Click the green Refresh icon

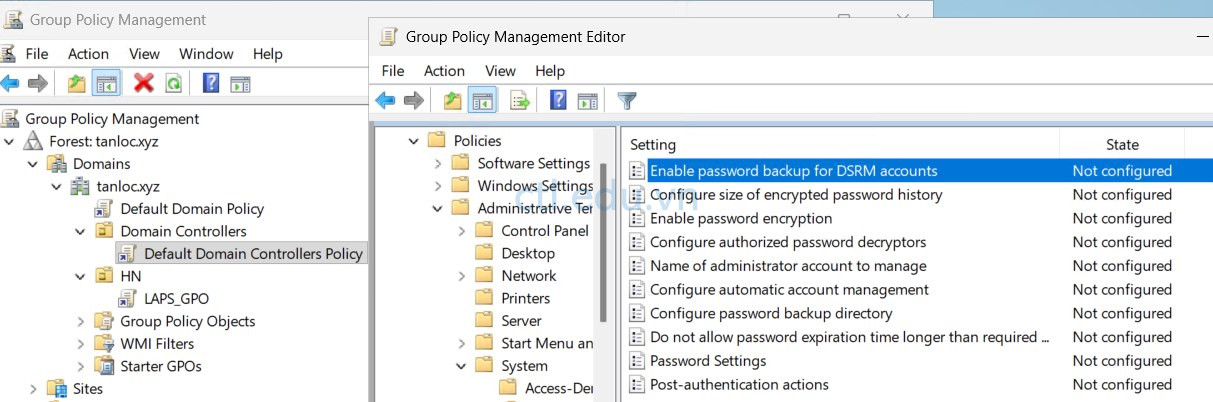pos(173,83)
